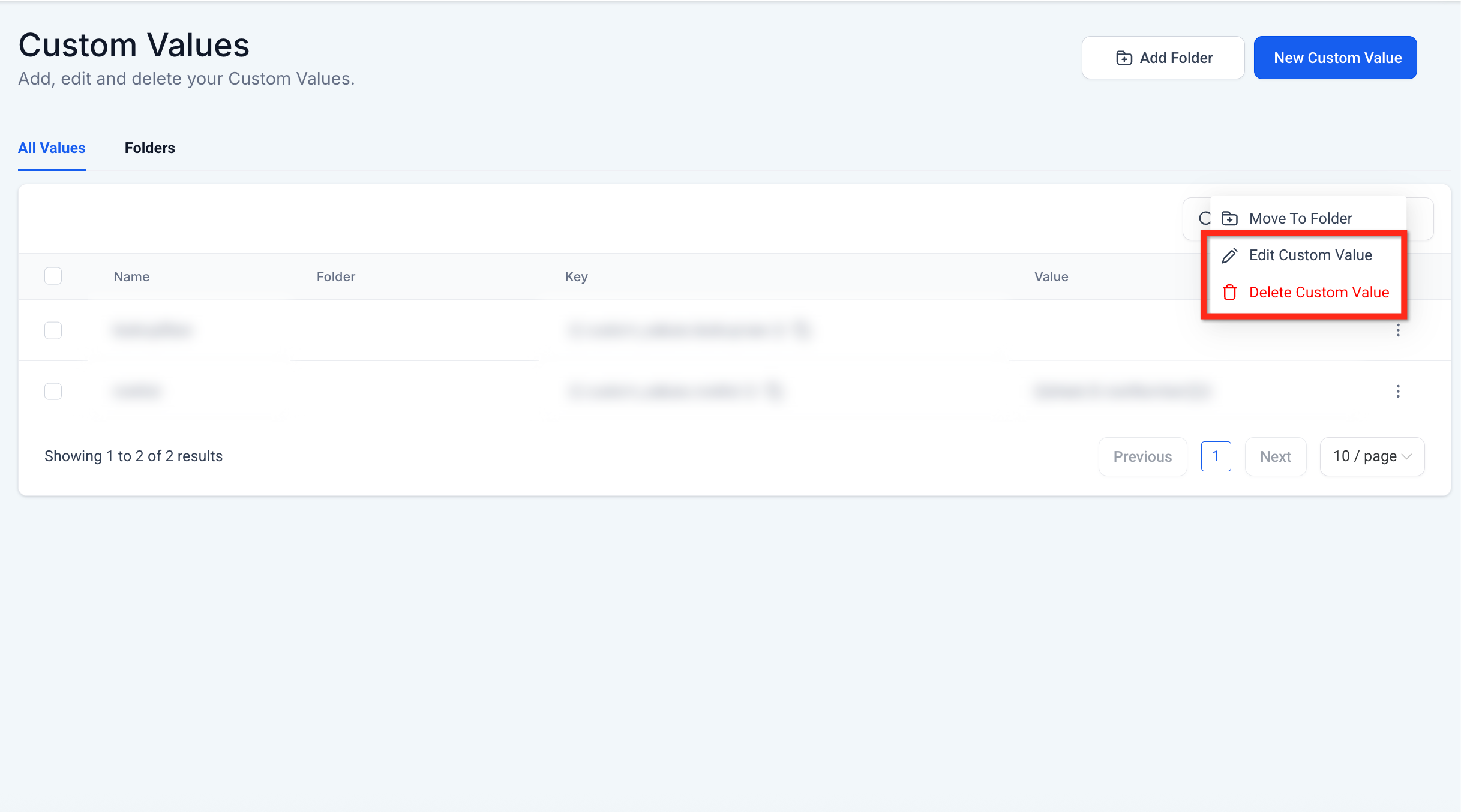Viewport: 1461px width, 812px height.
Task: Tick the select-all checkbox in the table header
Action: click(53, 276)
